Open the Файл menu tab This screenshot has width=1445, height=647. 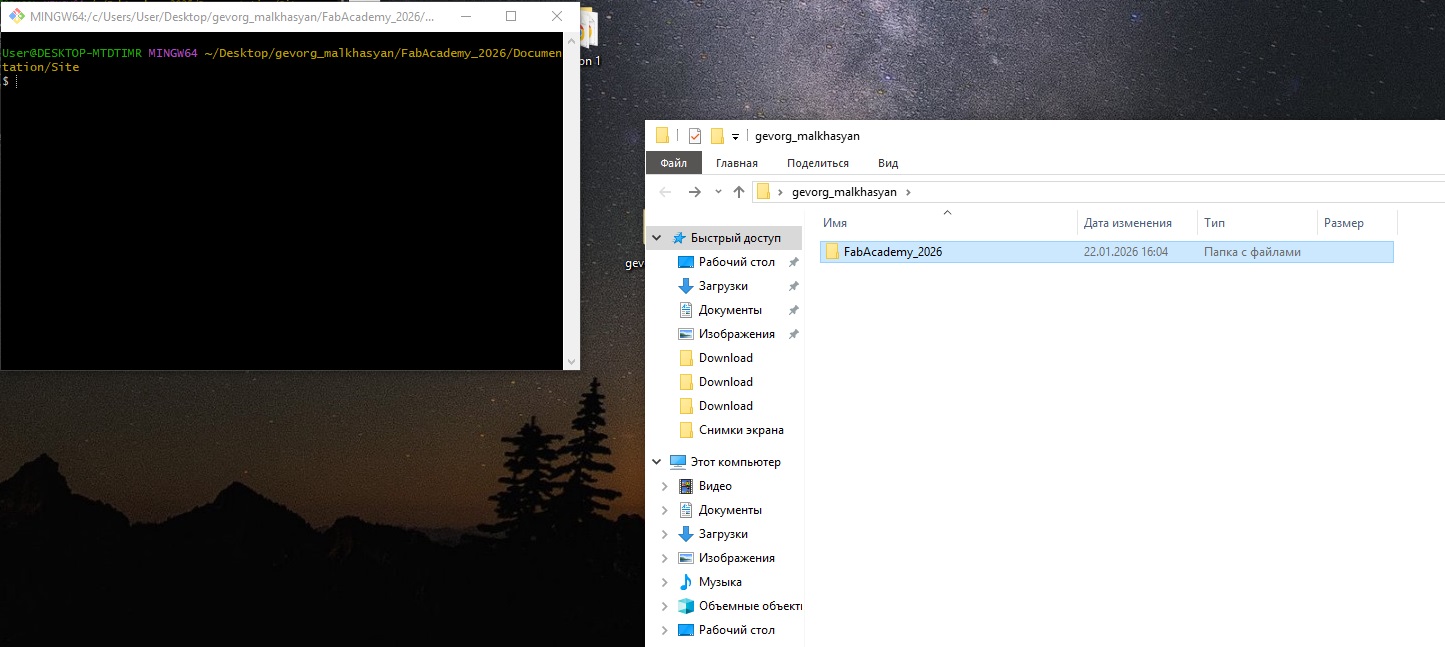point(674,163)
